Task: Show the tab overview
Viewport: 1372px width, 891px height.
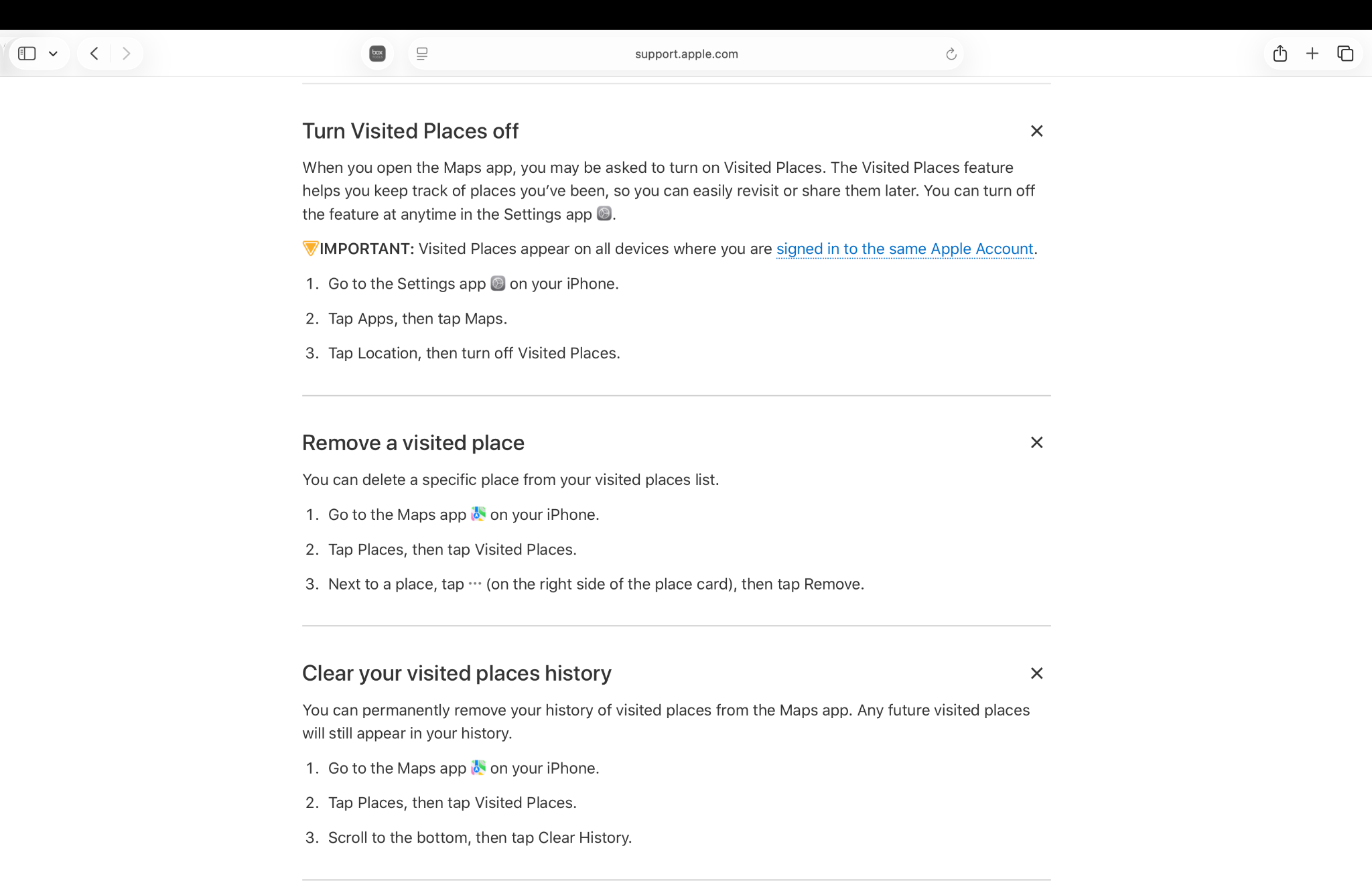Action: [1345, 54]
